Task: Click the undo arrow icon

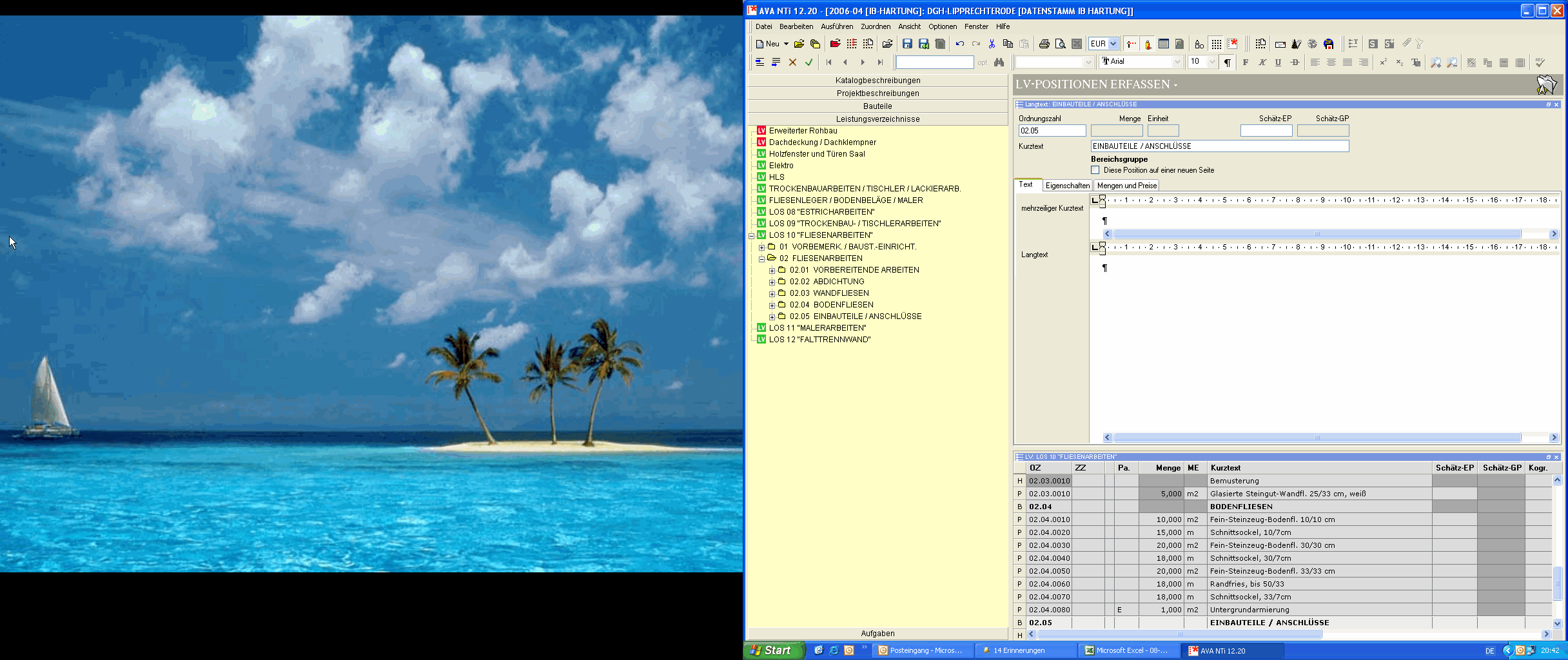Action: click(x=959, y=44)
